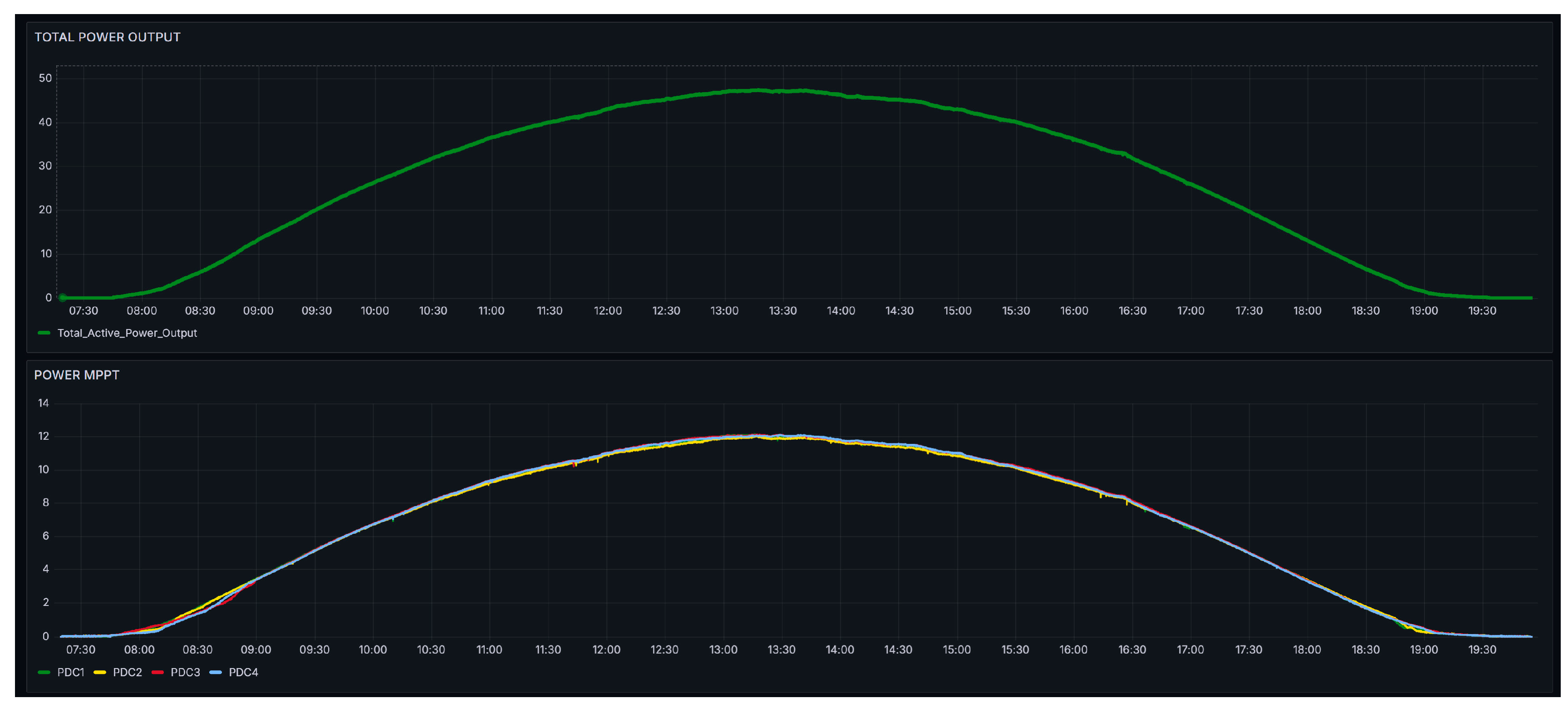The width and height of the screenshot is (1568, 713).
Task: Open the TOTAL POWER OUTPUT panel title
Action: point(107,37)
